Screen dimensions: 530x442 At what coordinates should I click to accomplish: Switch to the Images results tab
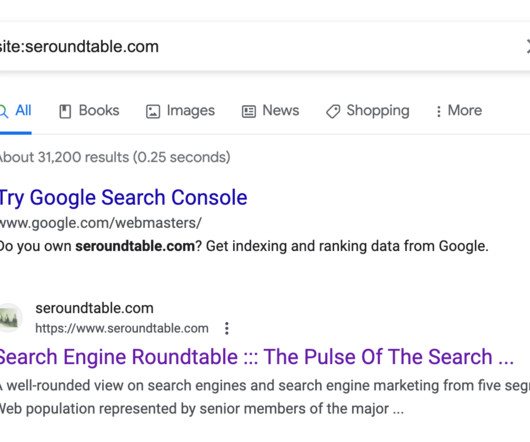tap(180, 110)
